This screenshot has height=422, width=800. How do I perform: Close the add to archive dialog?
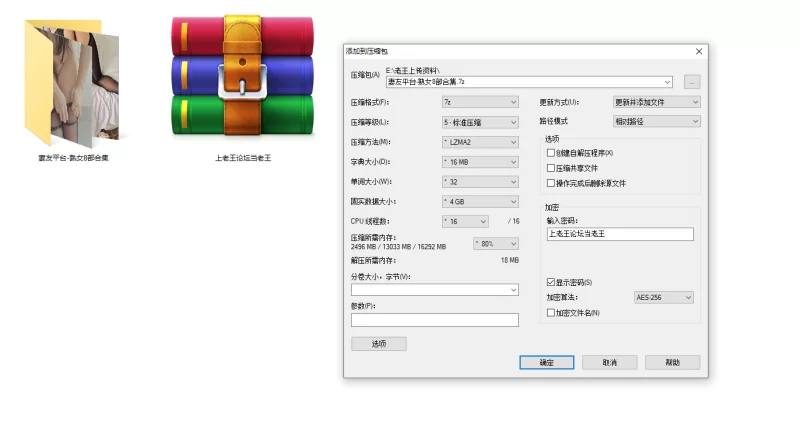point(698,52)
